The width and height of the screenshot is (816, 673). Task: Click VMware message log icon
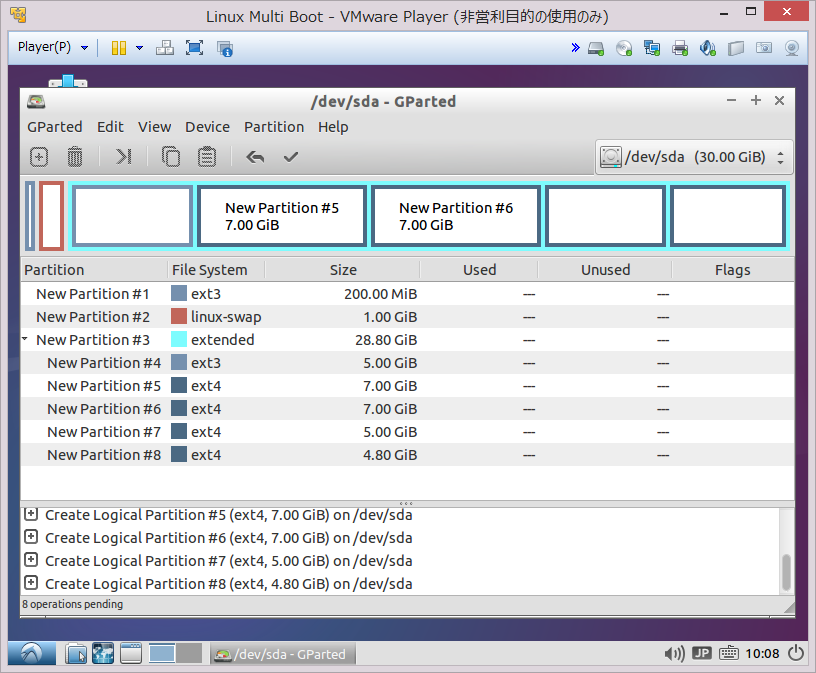[735, 49]
